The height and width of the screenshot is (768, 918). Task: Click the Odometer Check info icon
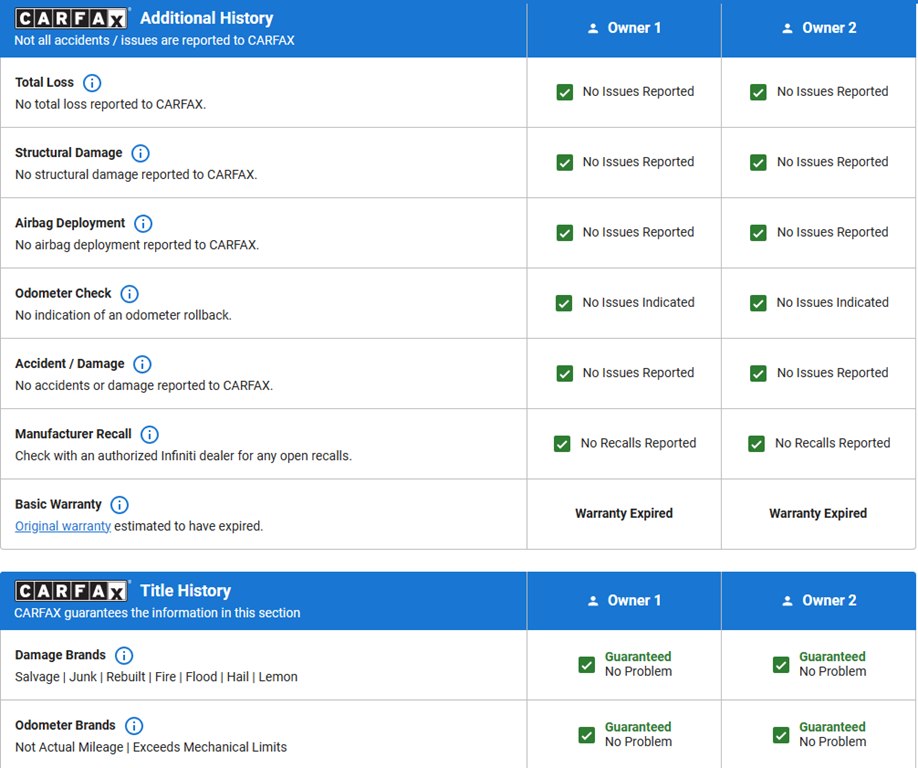click(x=129, y=293)
